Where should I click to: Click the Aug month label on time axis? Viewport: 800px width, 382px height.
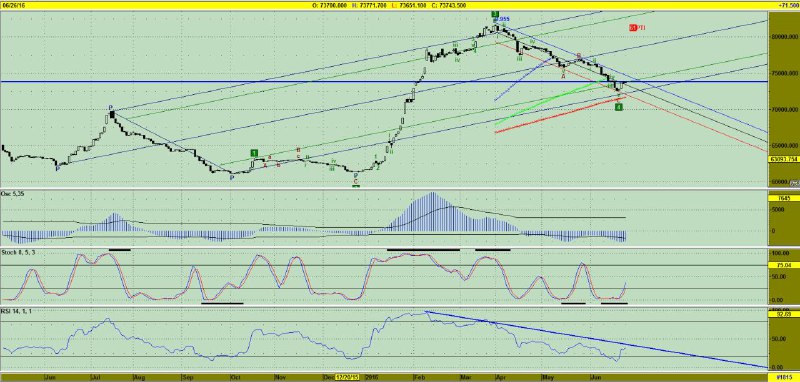138,377
